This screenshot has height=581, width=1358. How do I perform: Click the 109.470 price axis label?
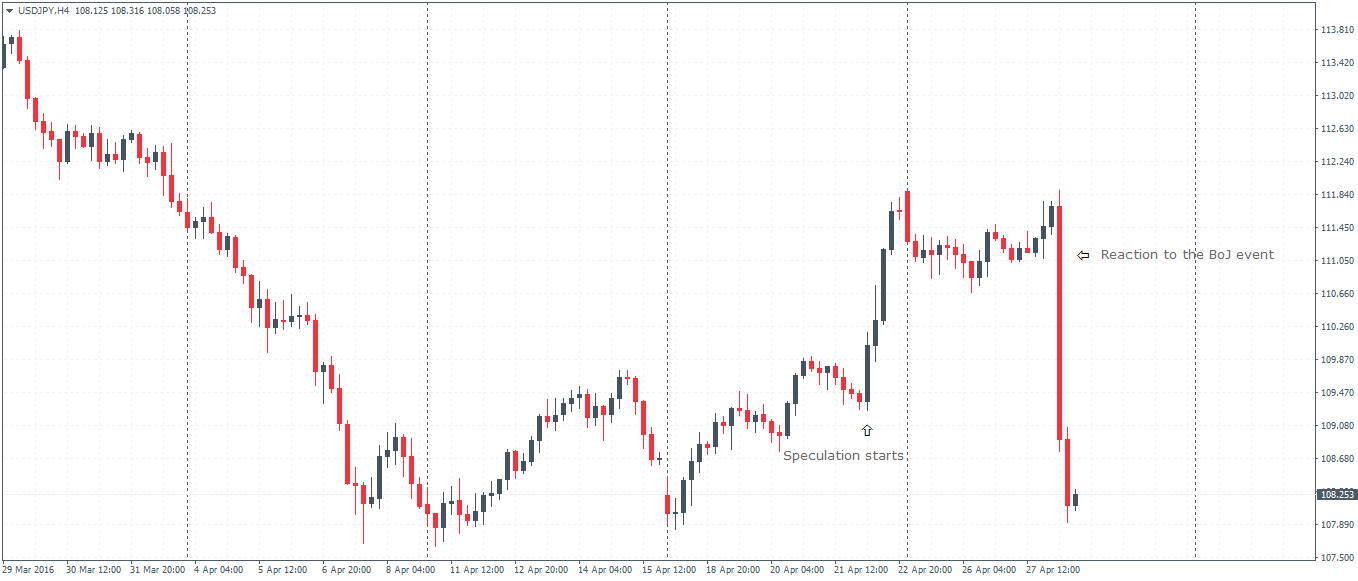[x=1337, y=392]
